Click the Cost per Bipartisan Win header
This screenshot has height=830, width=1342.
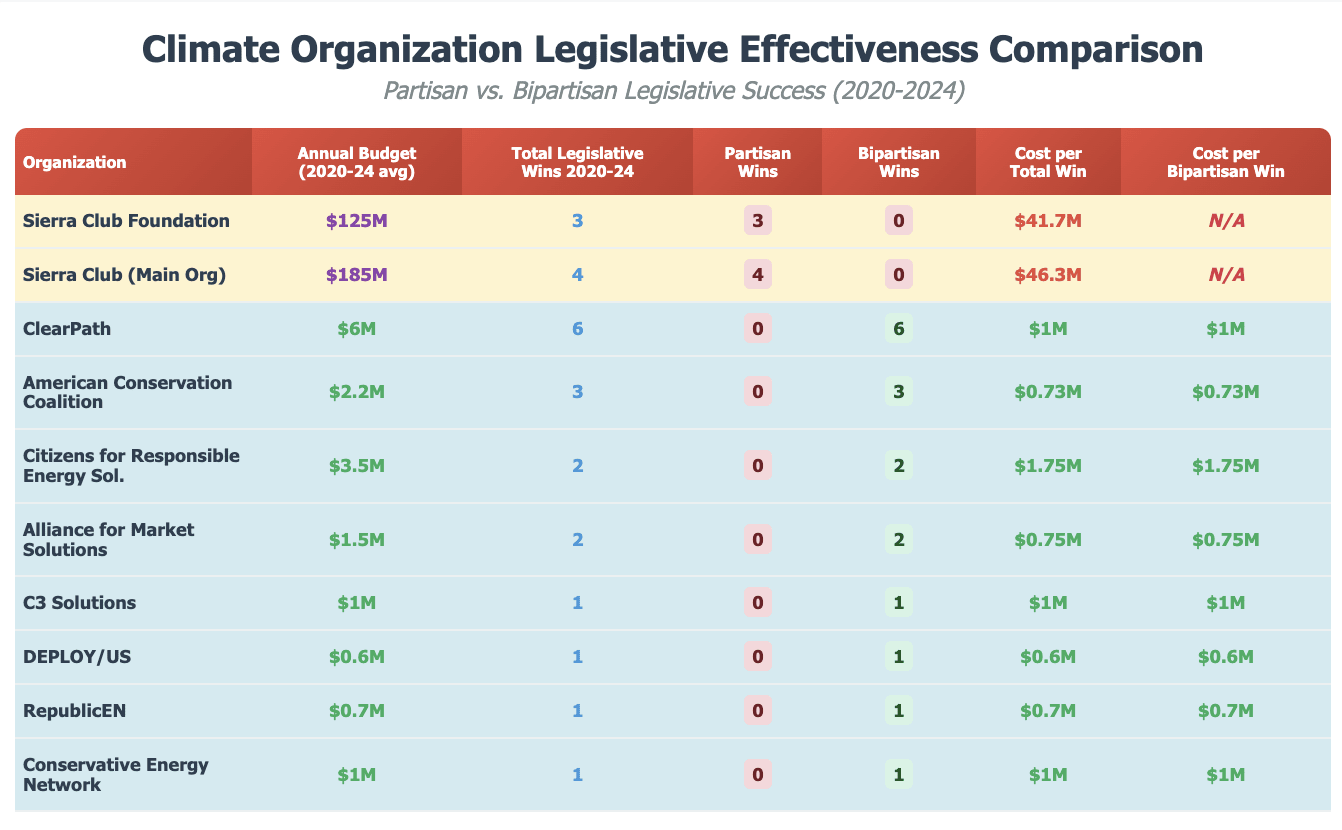(1225, 162)
